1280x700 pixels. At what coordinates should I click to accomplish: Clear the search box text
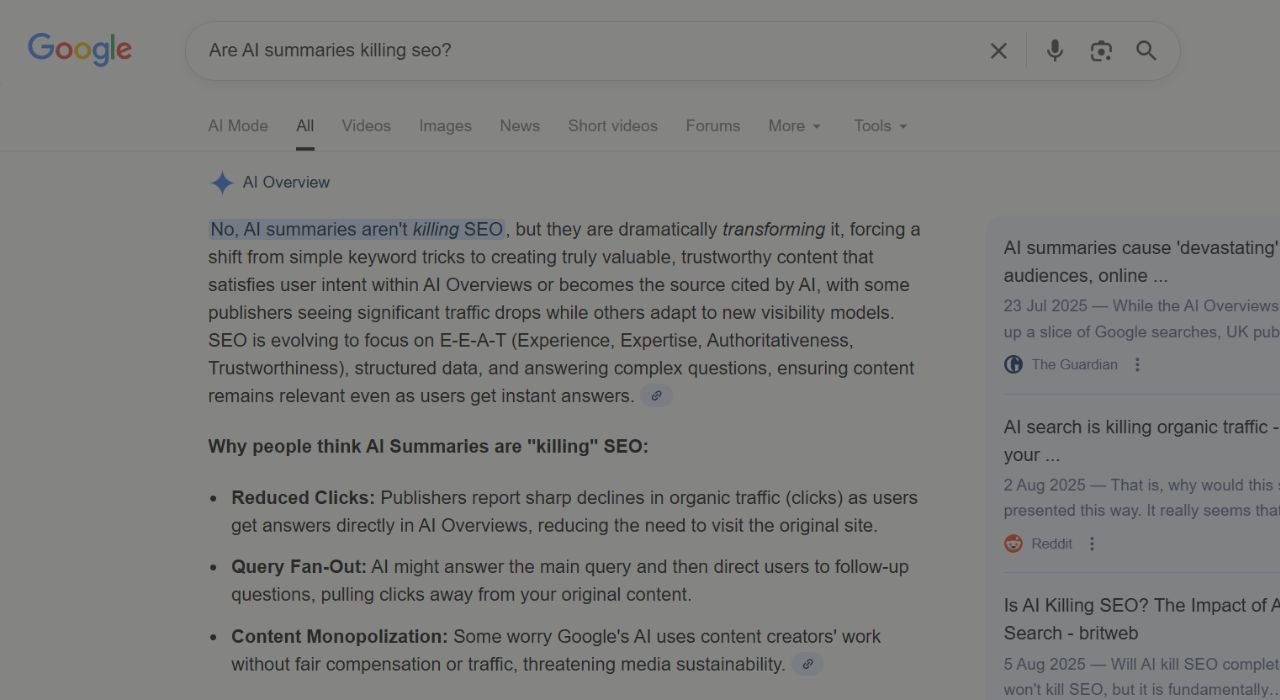pos(998,51)
